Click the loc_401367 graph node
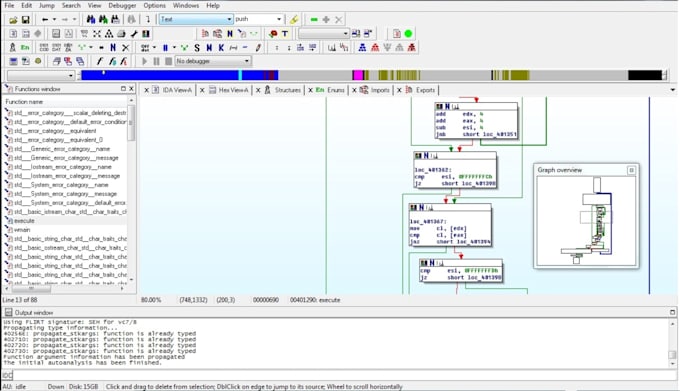The image size is (680, 391). pyautogui.click(x=450, y=225)
